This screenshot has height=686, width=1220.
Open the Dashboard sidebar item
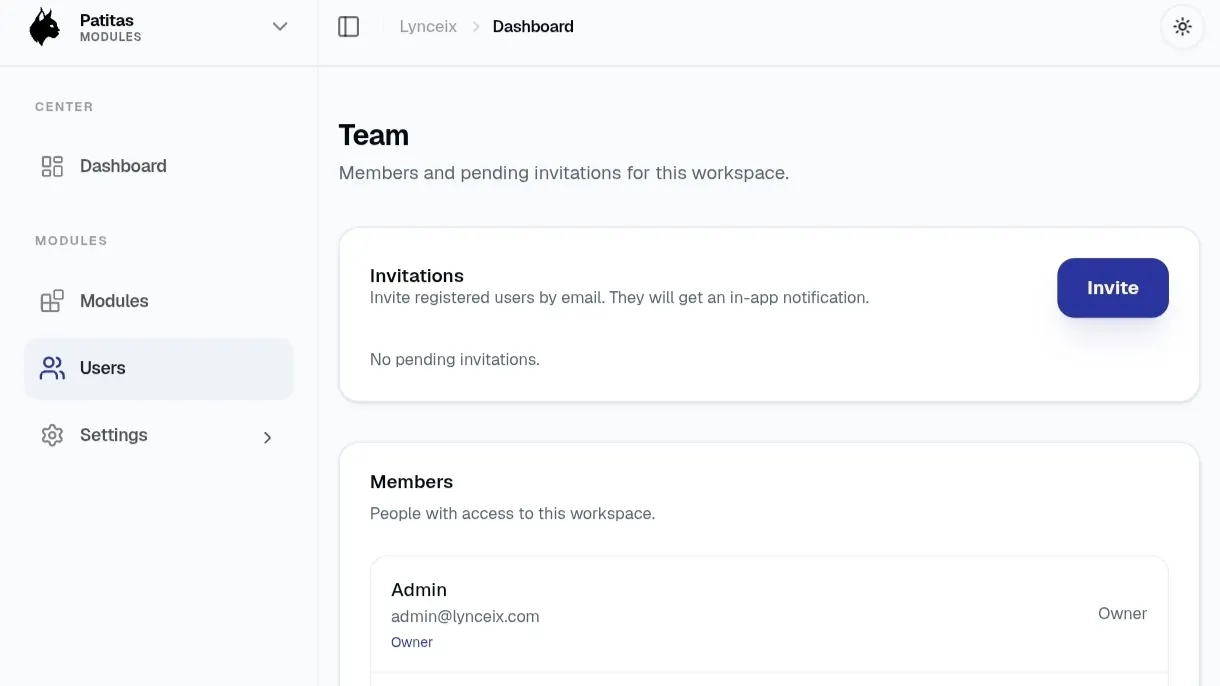point(159,166)
